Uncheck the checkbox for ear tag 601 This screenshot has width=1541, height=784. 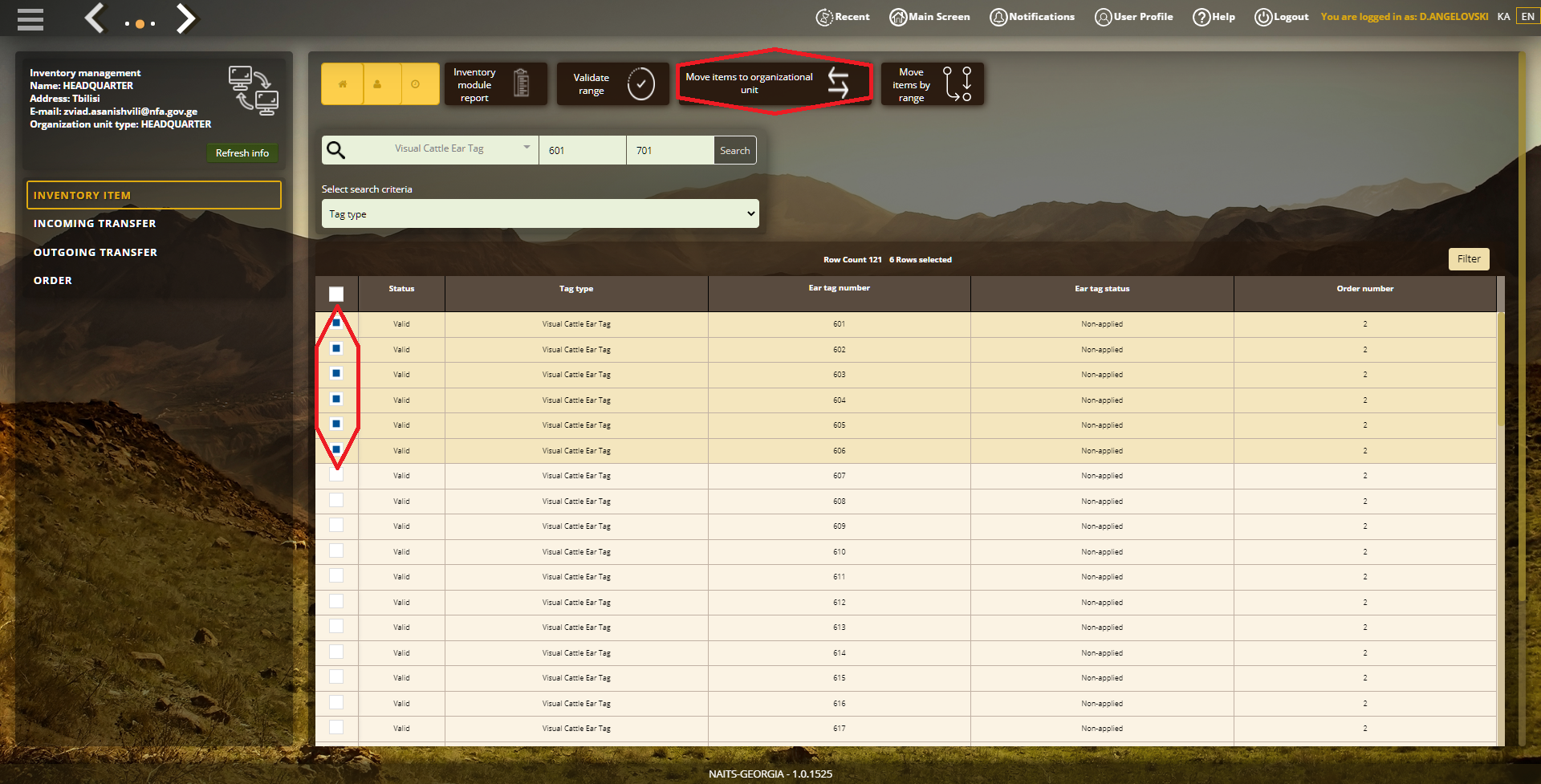pyautogui.click(x=336, y=323)
